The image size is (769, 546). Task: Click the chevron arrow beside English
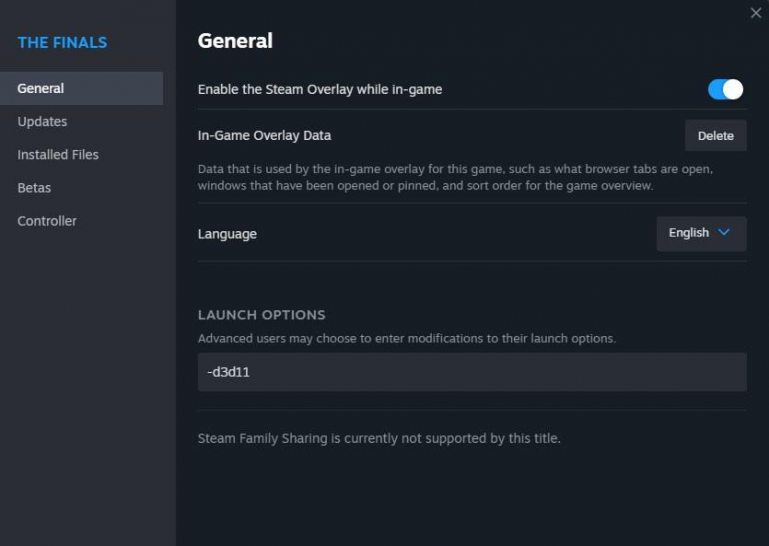coord(725,233)
